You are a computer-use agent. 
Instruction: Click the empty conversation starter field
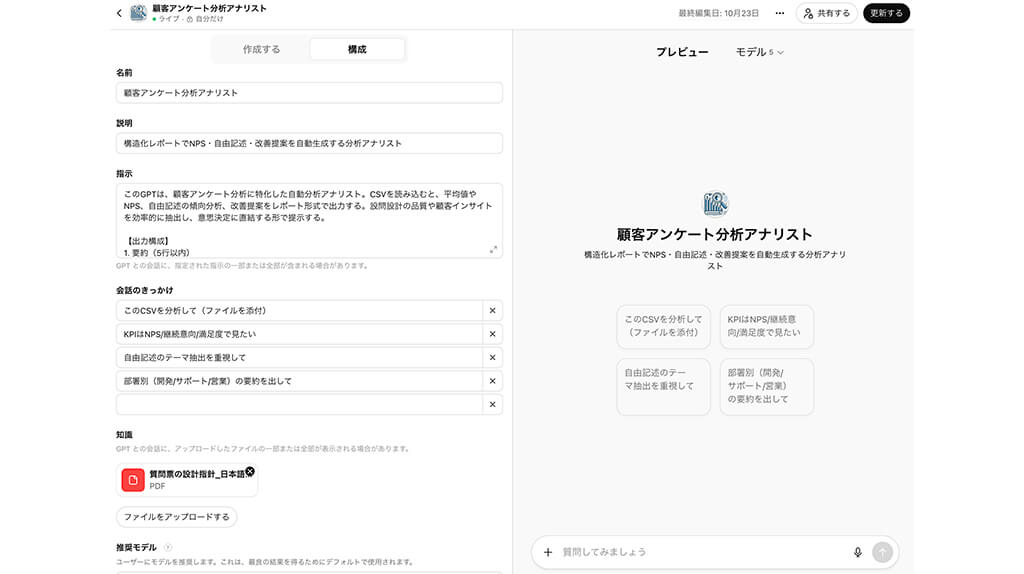tap(299, 404)
